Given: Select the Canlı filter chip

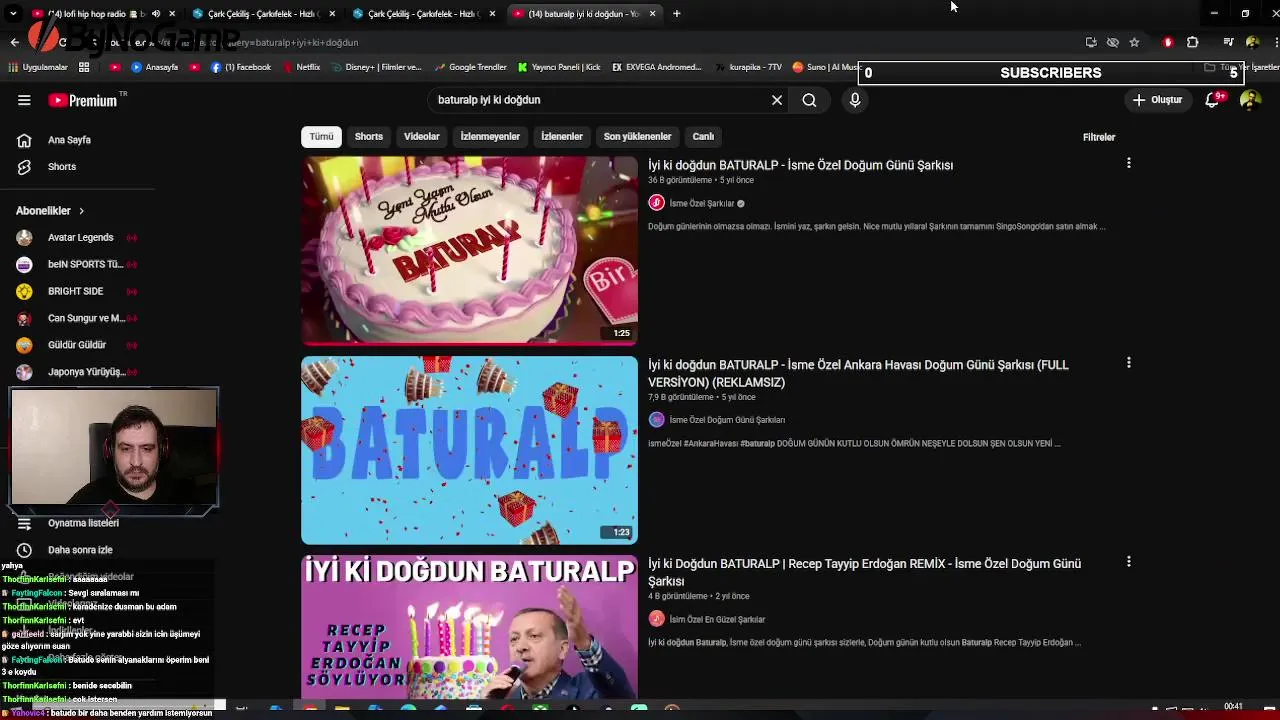Looking at the screenshot, I should tap(703, 136).
